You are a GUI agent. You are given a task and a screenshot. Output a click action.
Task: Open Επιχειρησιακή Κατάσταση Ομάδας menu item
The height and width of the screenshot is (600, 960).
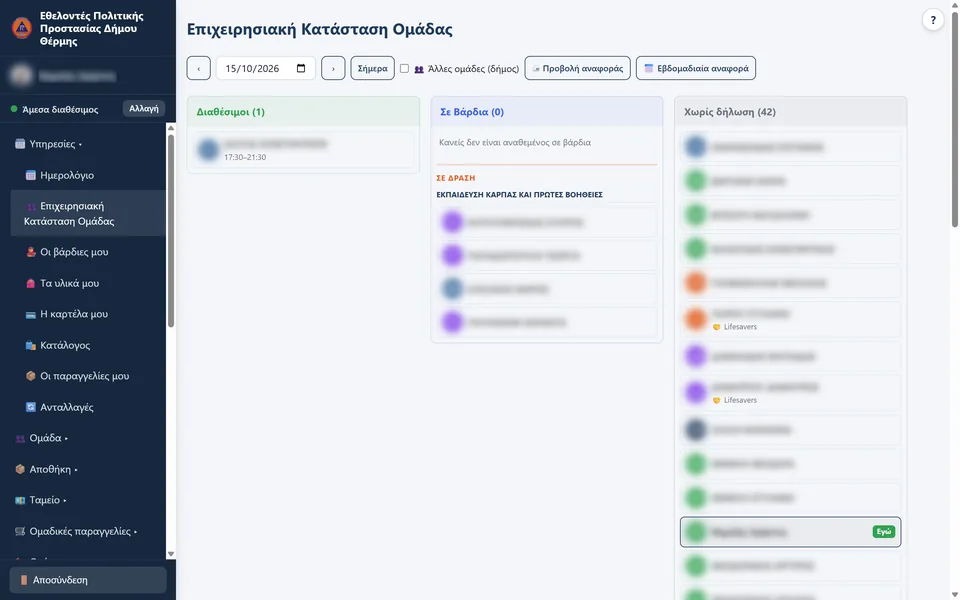(x=88, y=213)
